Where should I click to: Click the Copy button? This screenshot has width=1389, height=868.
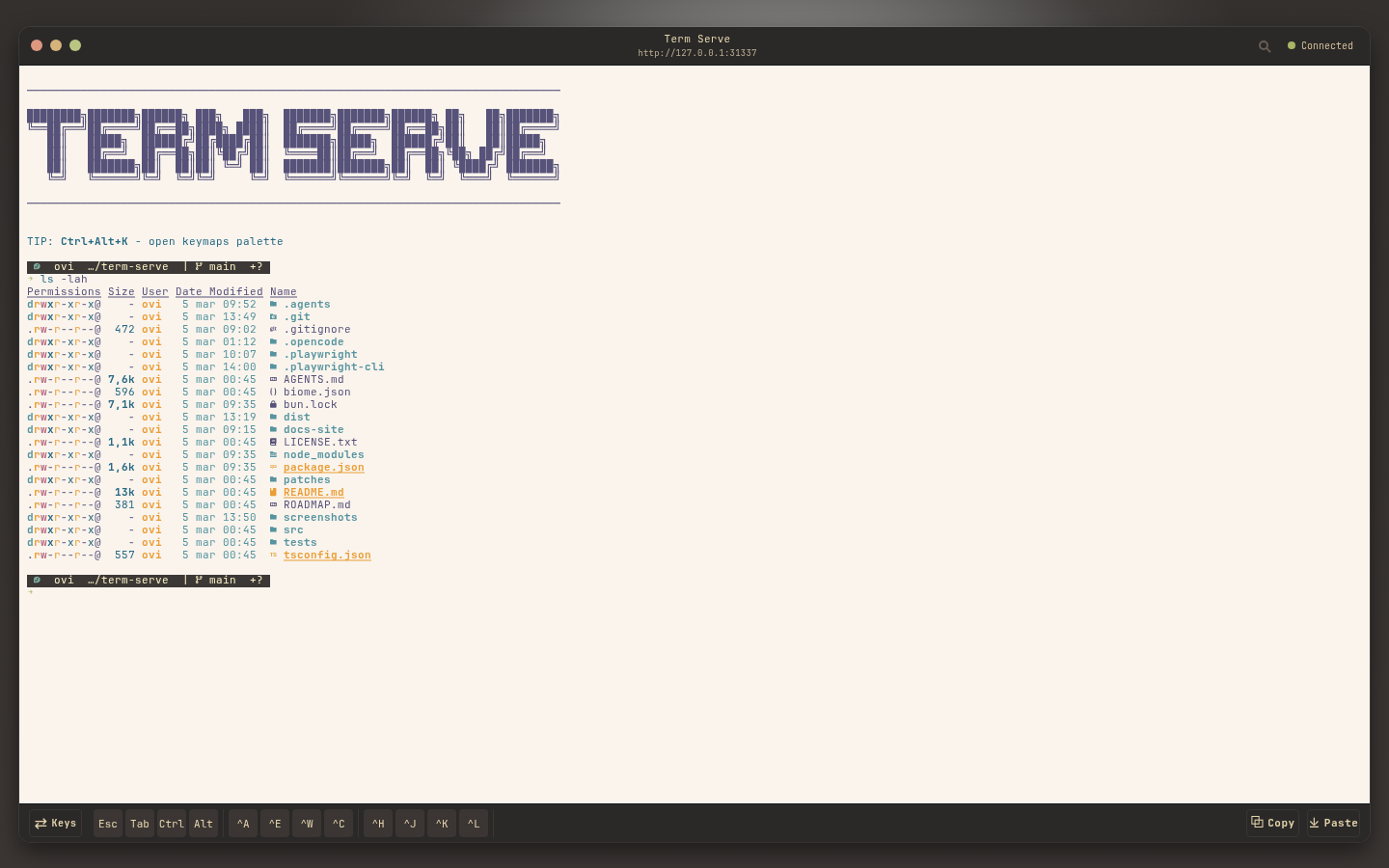(1272, 823)
